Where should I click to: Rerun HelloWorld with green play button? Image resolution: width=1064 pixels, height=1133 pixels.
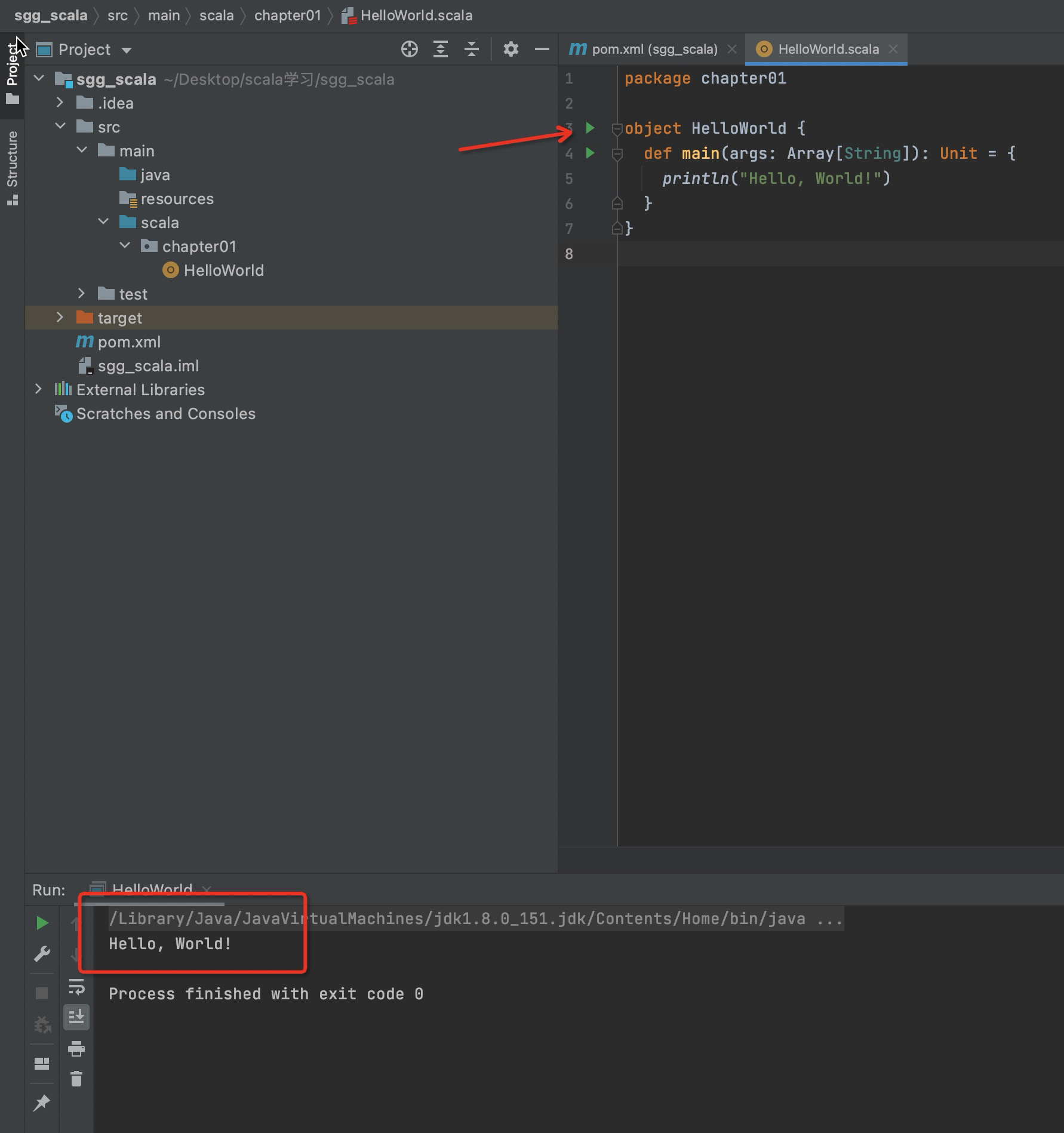pos(42,923)
